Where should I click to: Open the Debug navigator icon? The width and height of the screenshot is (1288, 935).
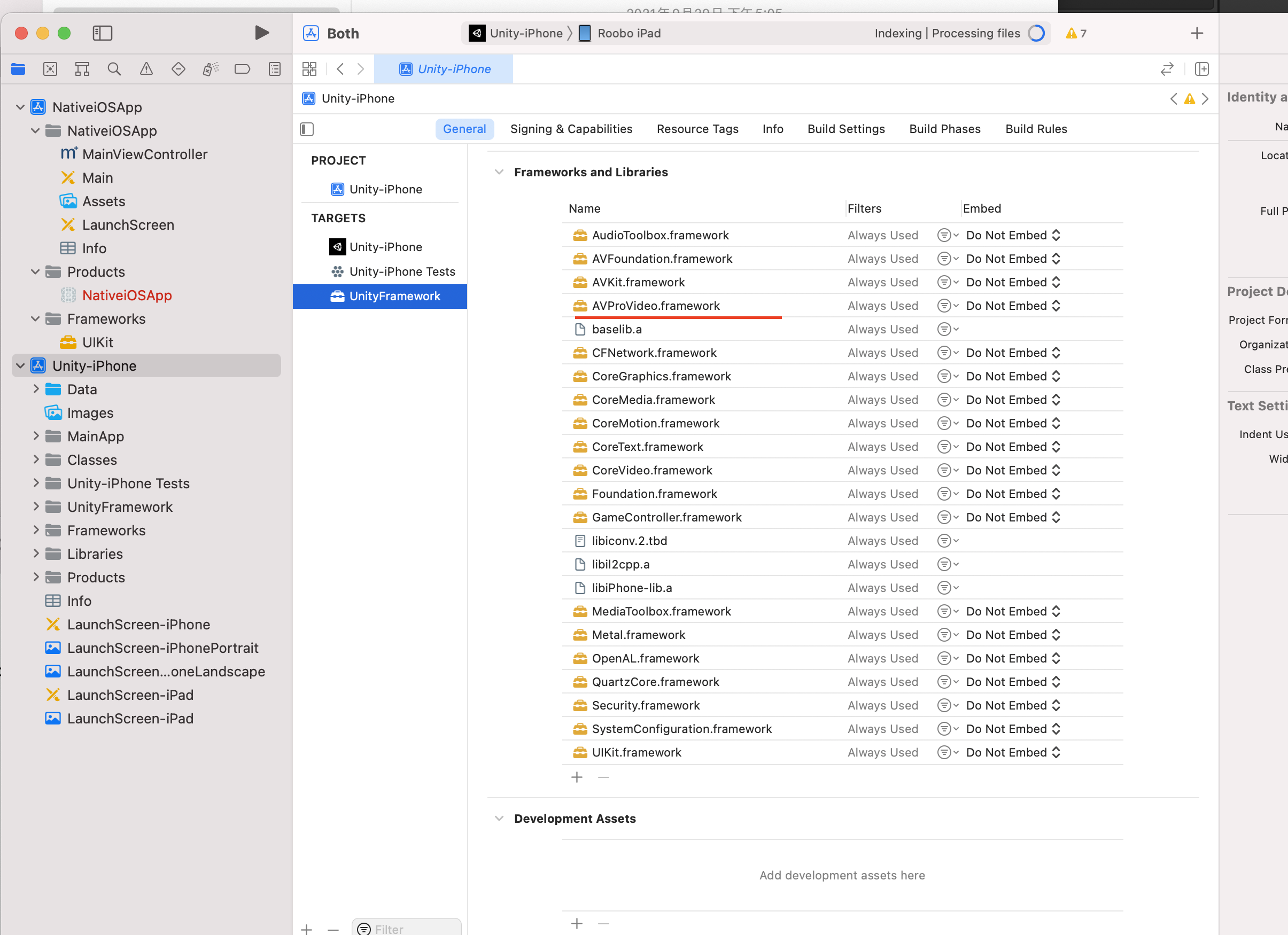210,69
